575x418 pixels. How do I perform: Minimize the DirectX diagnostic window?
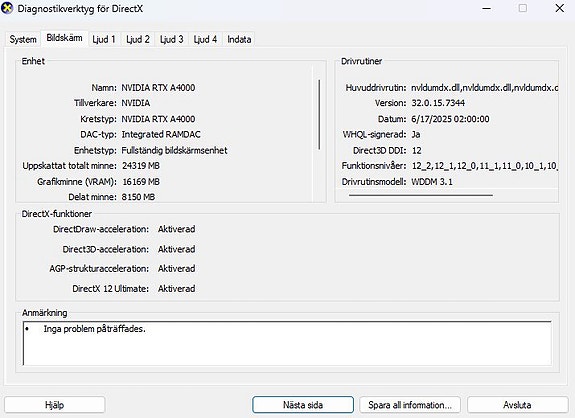point(487,8)
